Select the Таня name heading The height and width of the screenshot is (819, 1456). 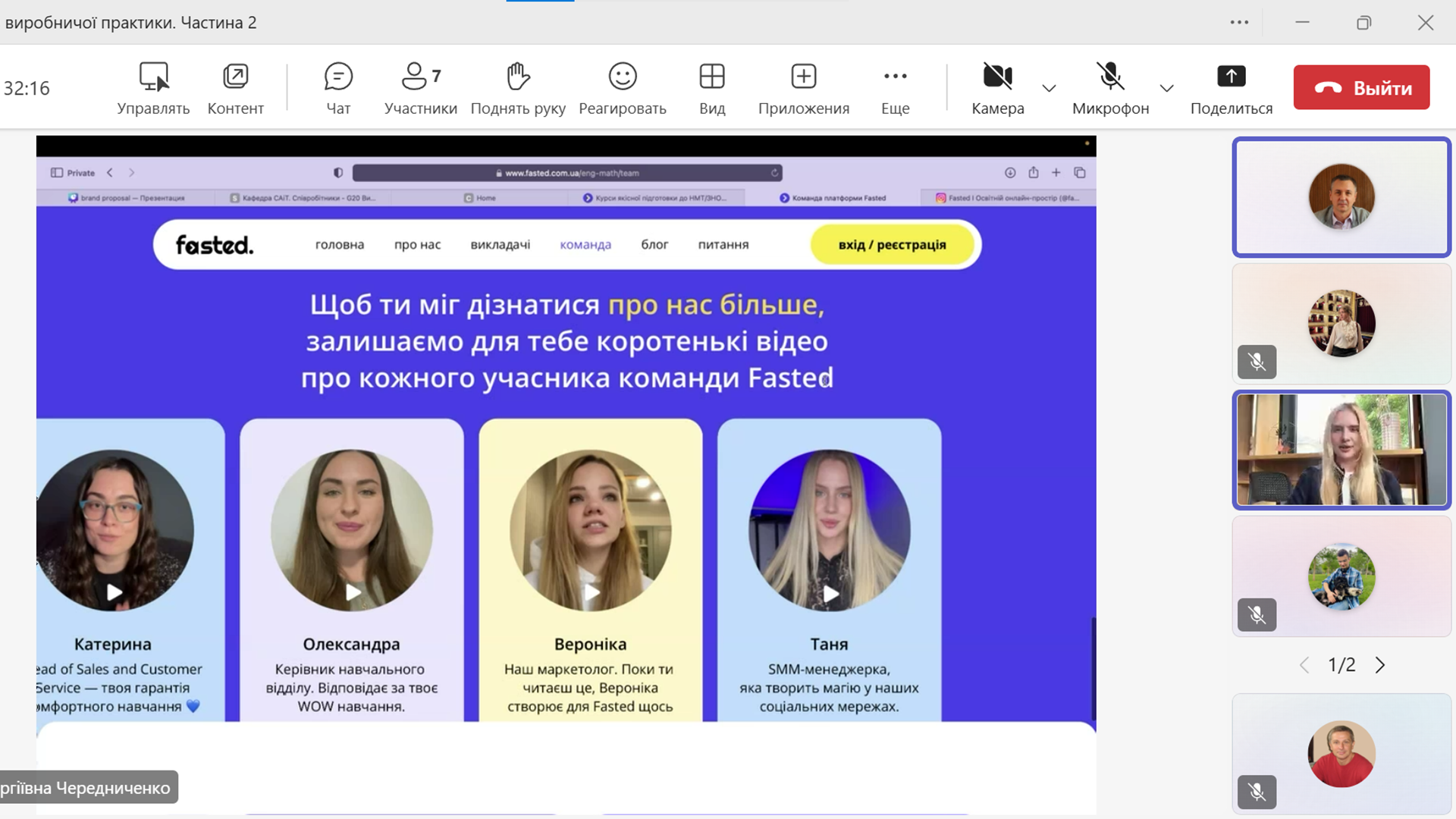point(829,644)
